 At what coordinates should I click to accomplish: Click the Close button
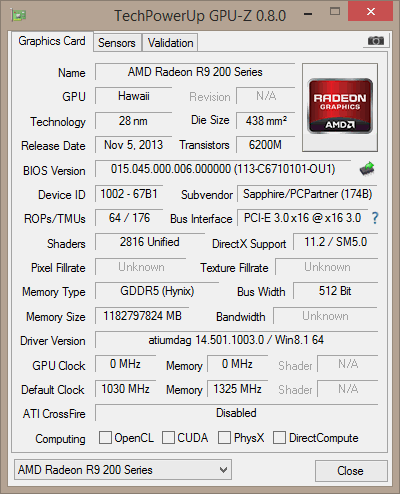(x=351, y=471)
